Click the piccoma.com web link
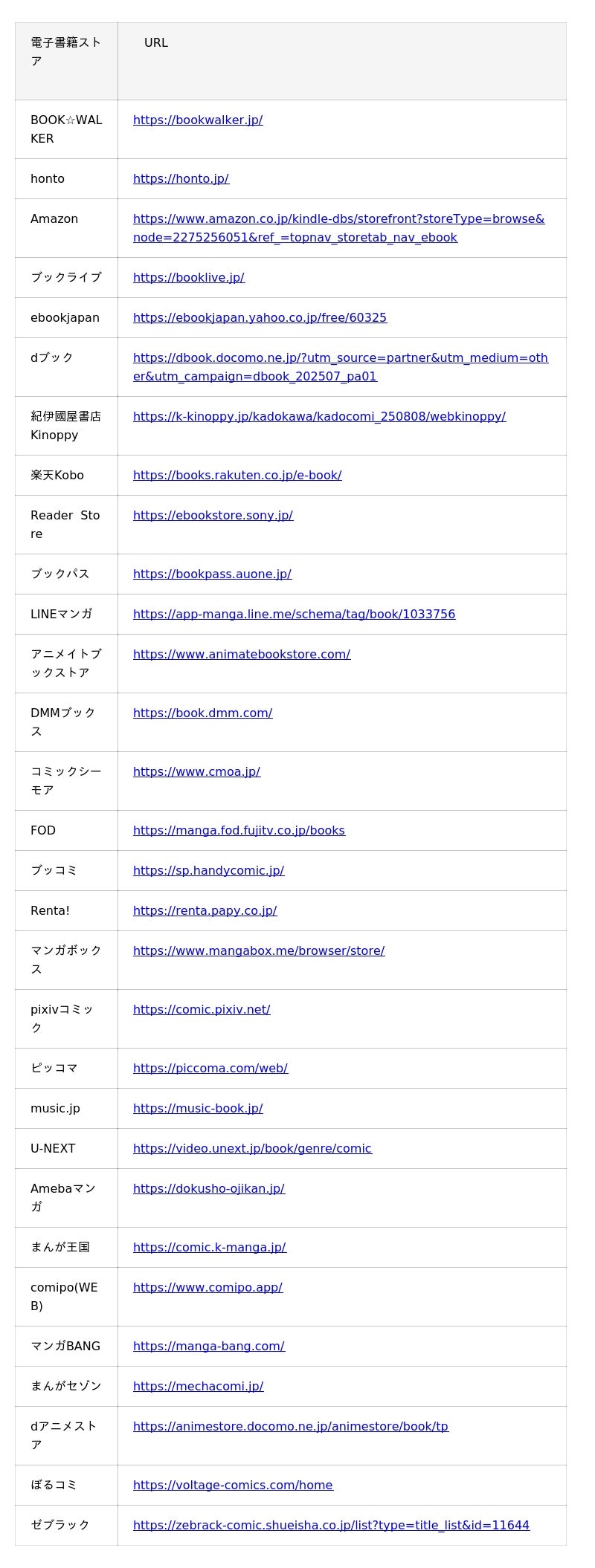595x1568 pixels. click(210, 1068)
